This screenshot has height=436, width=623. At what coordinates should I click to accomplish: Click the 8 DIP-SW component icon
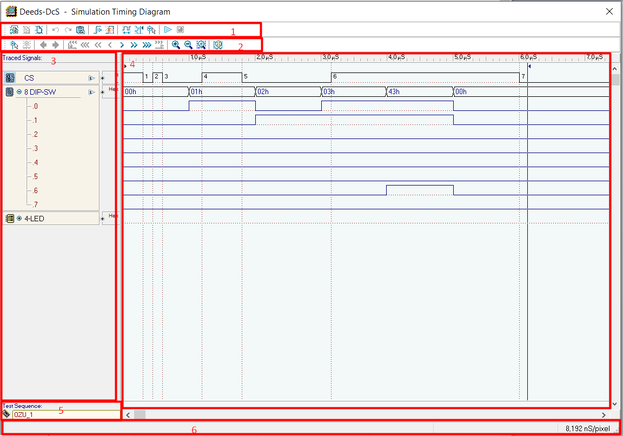click(10, 92)
